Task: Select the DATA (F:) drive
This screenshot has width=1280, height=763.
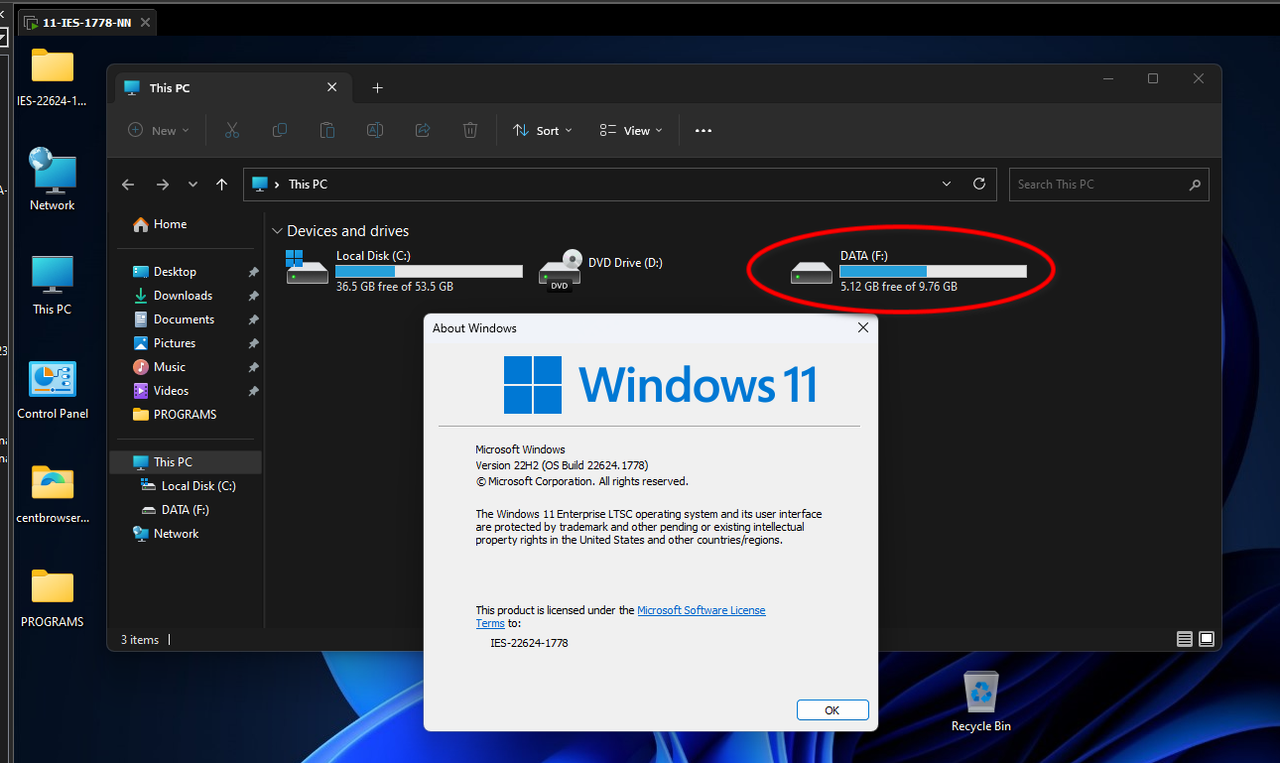Action: click(x=908, y=271)
